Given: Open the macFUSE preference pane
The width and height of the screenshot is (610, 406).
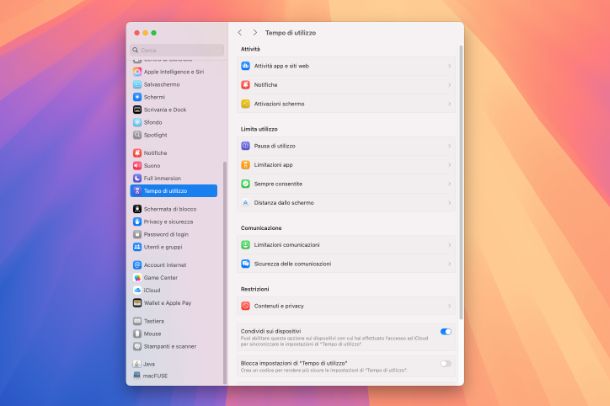Looking at the screenshot, I should point(155,376).
